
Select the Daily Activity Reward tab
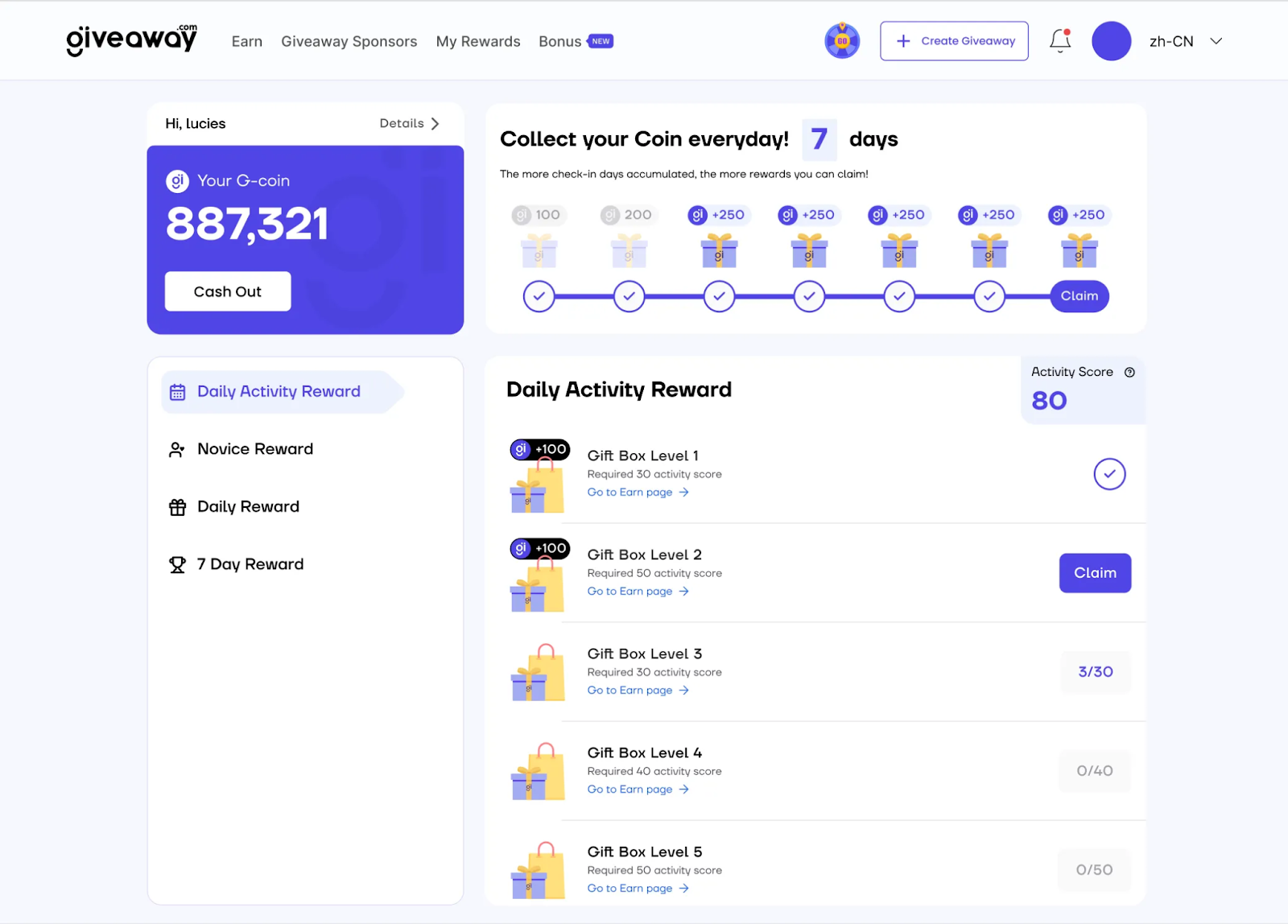[282, 392]
